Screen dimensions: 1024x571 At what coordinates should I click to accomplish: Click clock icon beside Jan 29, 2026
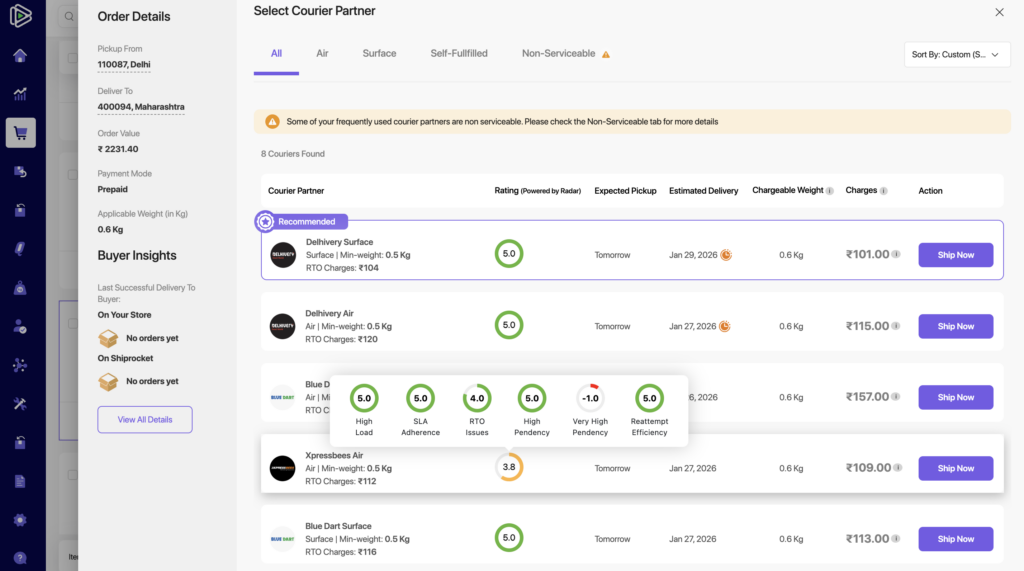point(726,255)
